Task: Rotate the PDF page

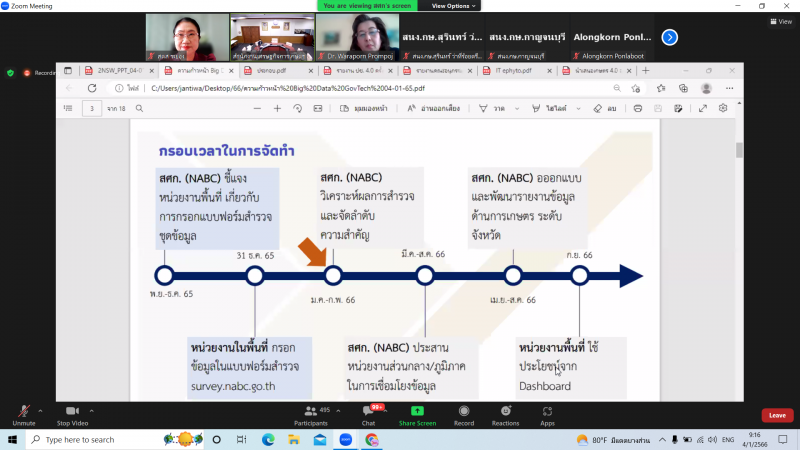Action: tap(297, 108)
